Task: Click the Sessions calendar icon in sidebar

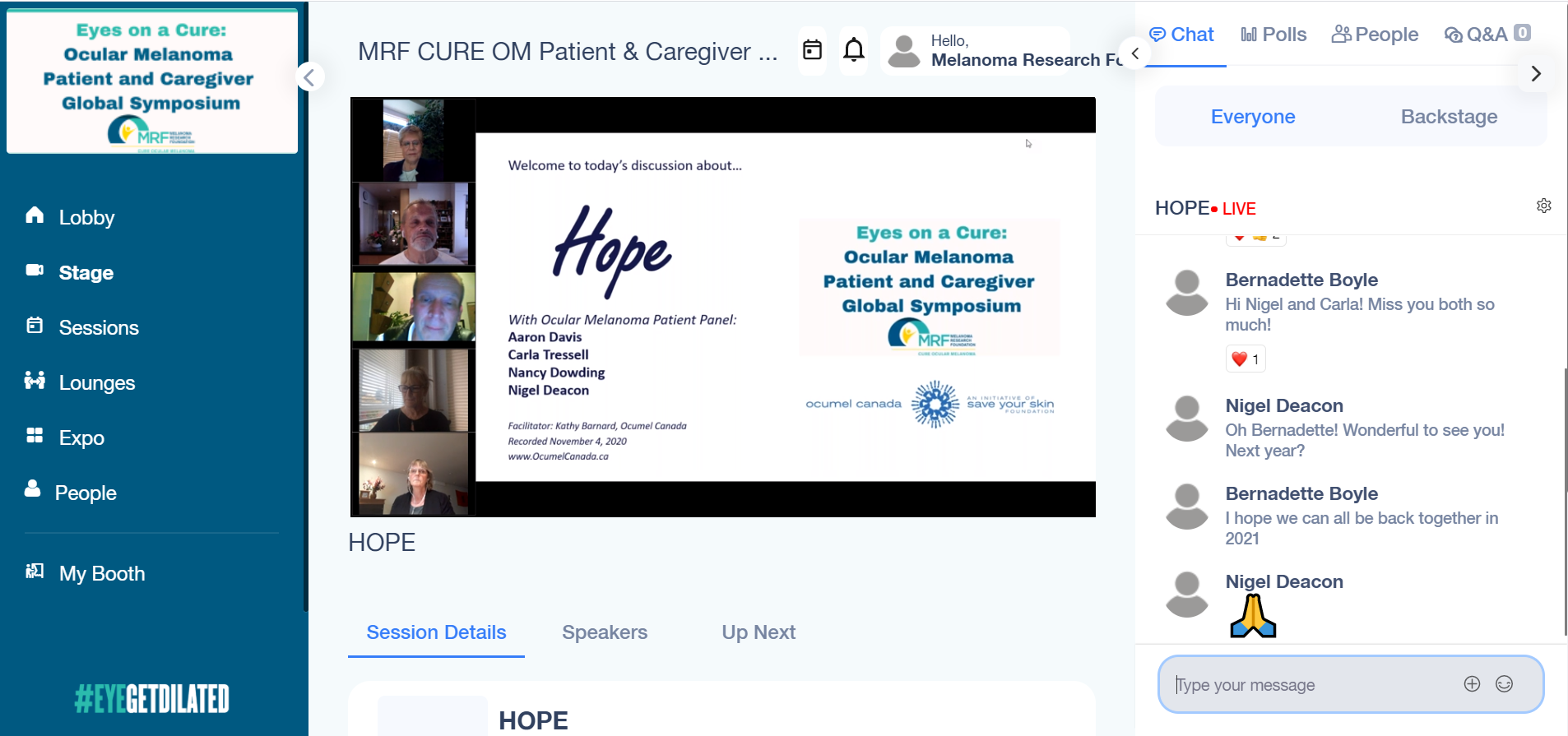Action: [35, 325]
